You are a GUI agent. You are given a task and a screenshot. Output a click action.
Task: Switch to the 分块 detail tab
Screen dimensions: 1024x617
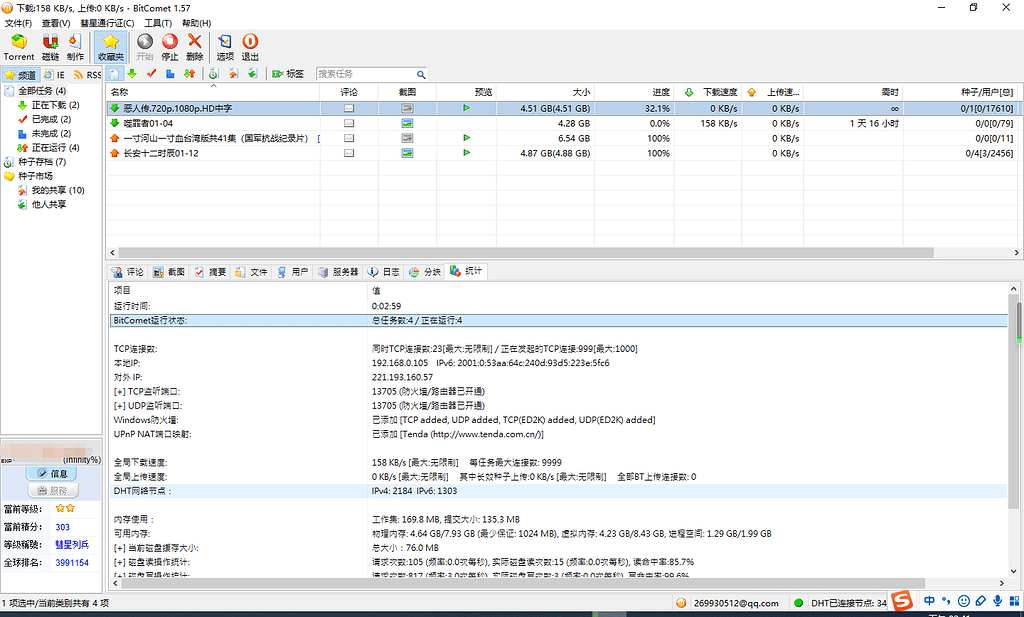425,272
